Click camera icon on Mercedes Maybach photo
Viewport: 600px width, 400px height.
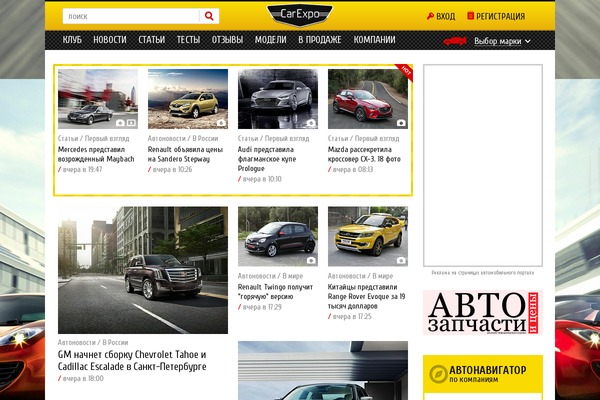coord(120,123)
